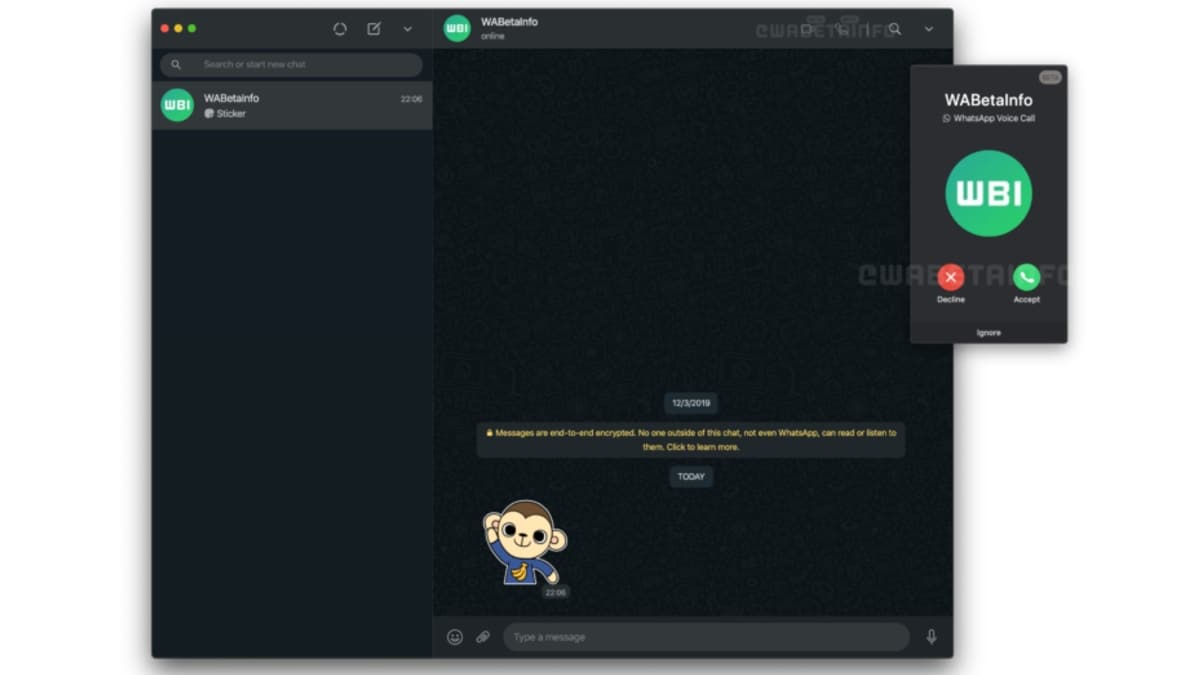The image size is (1200, 675).
Task: Decline the incoming WhatsApp voice call
Action: pos(951,277)
